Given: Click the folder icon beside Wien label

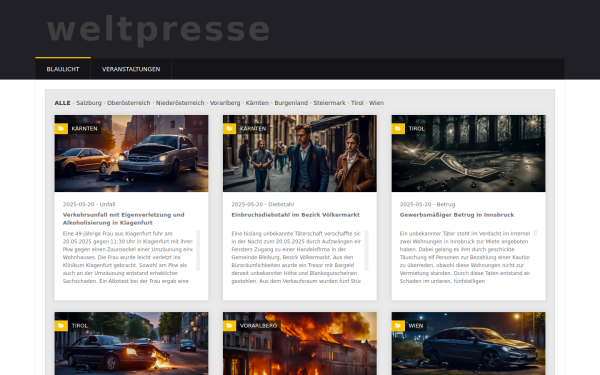Looking at the screenshot, I should [398, 326].
